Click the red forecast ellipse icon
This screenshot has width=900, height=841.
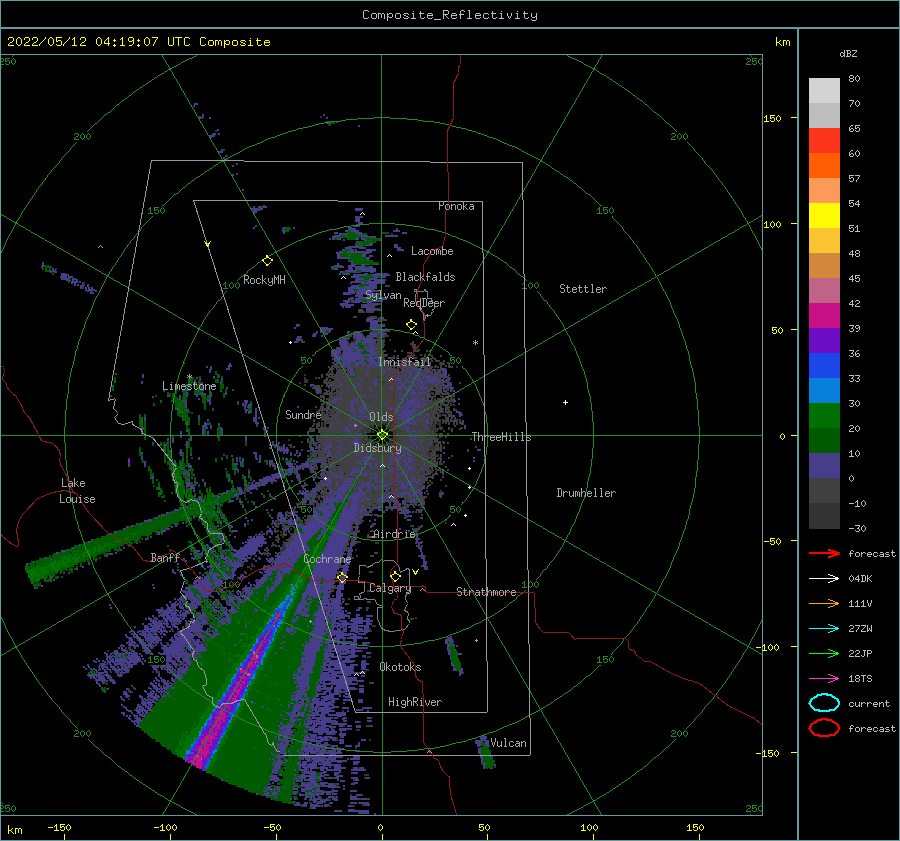[x=824, y=728]
